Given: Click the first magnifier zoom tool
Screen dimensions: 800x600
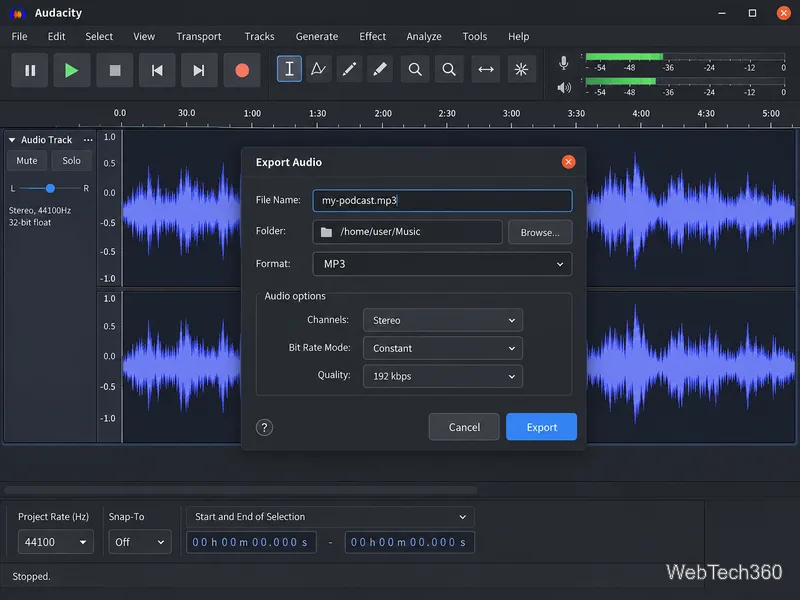Looking at the screenshot, I should pos(415,69).
